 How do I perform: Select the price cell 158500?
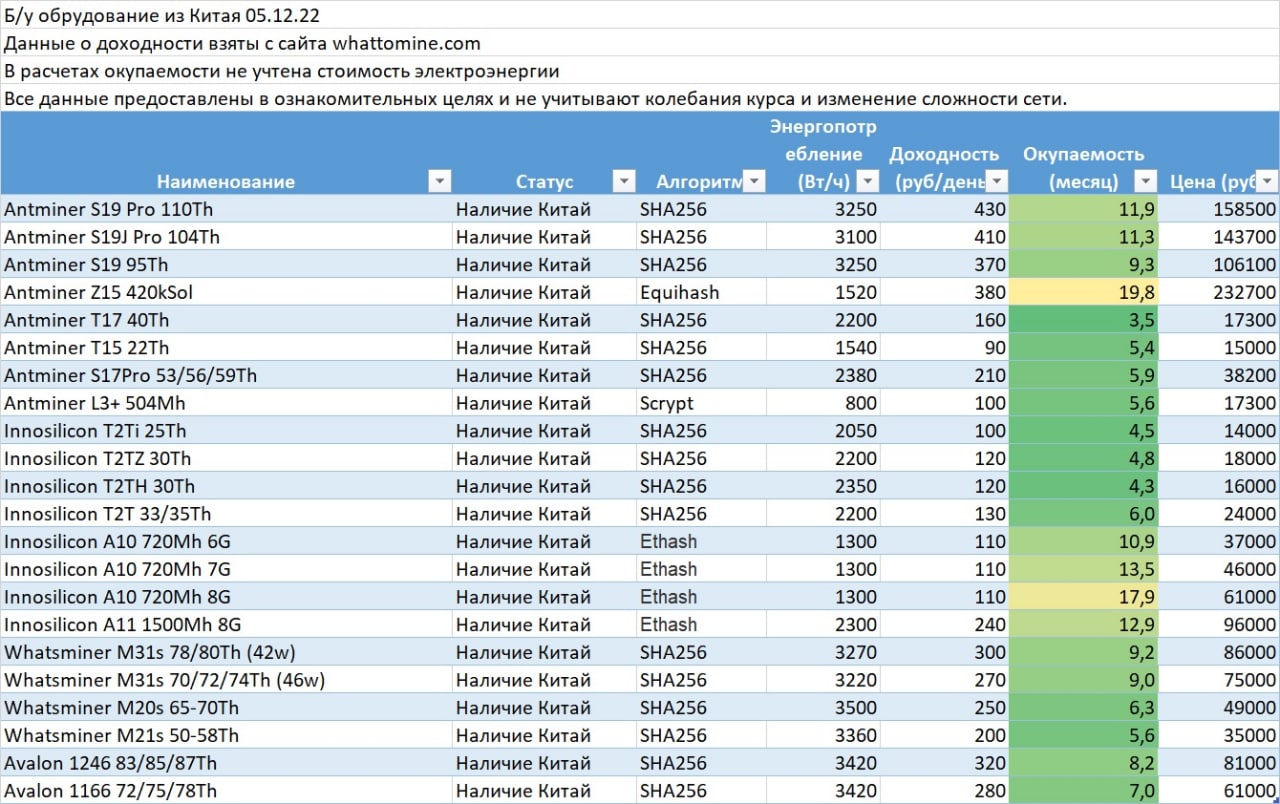[1219, 209]
